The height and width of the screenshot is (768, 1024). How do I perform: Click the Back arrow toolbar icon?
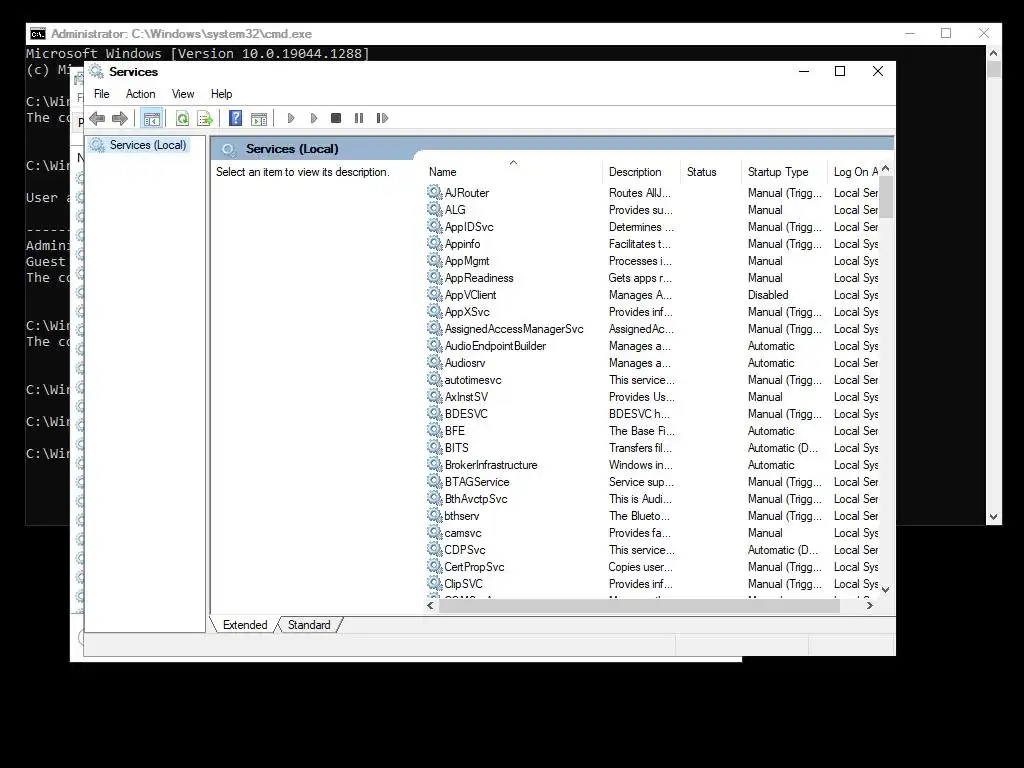(x=97, y=118)
